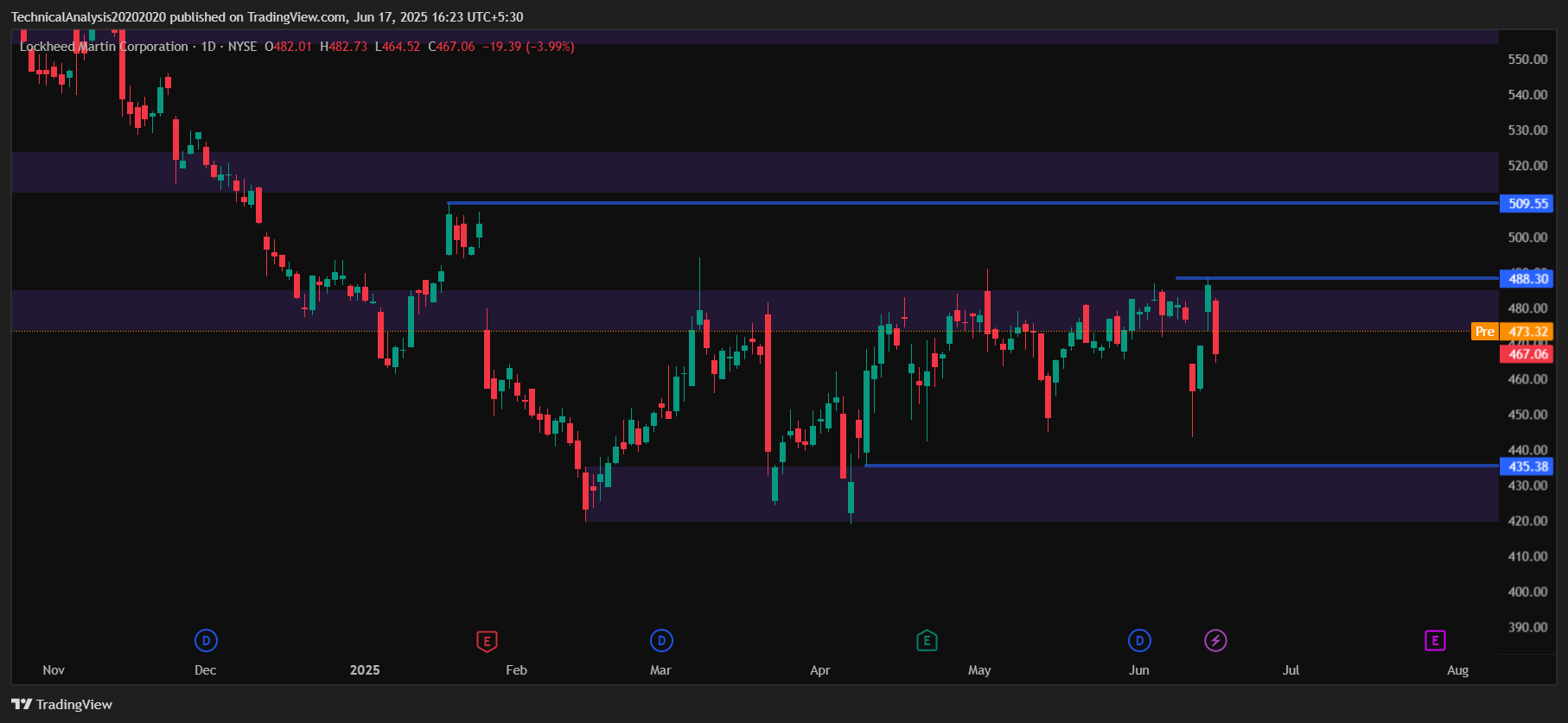Open the dividend marker near Dec
1568x723 pixels.
point(206,641)
